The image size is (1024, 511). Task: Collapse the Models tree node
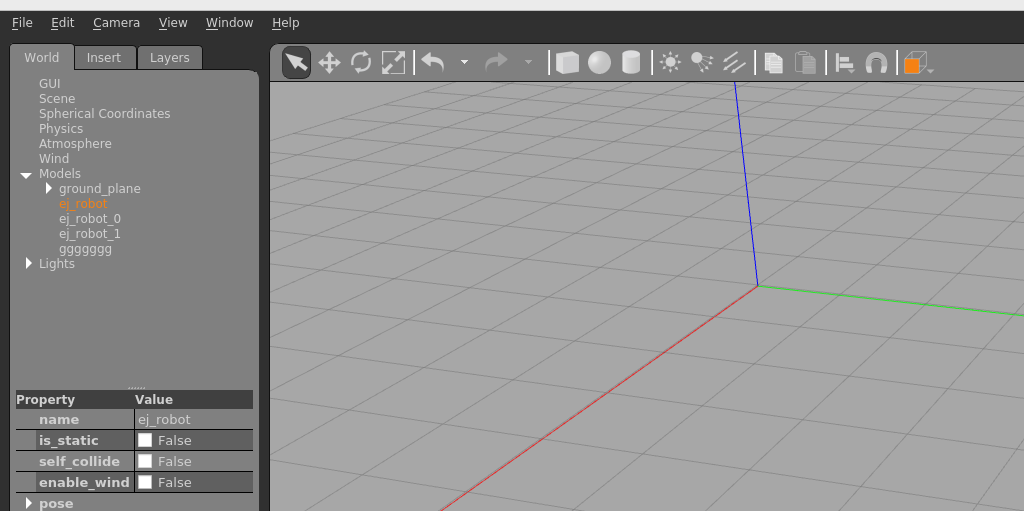point(26,174)
